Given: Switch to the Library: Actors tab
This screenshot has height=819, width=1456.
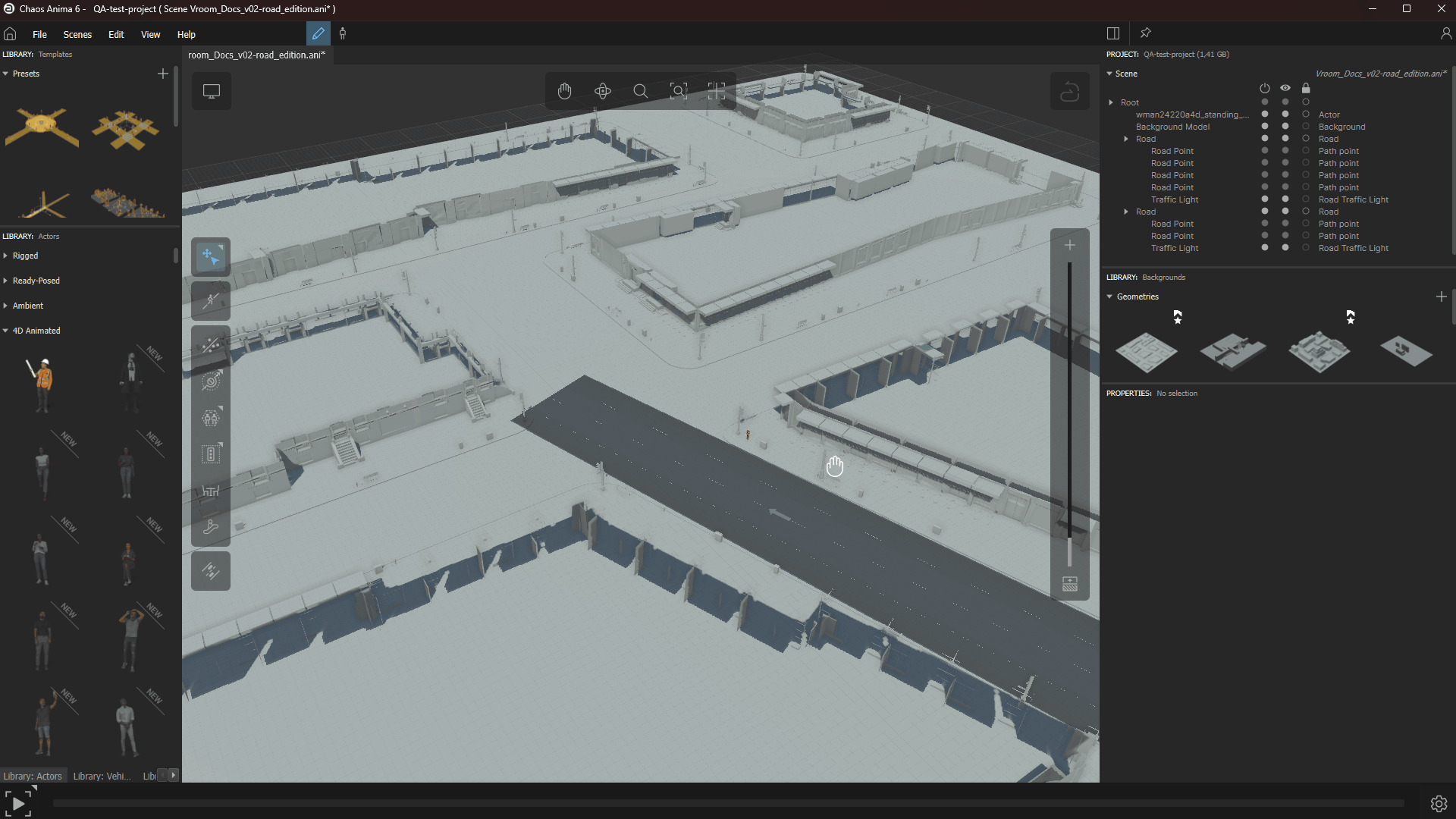Looking at the screenshot, I should (33, 776).
